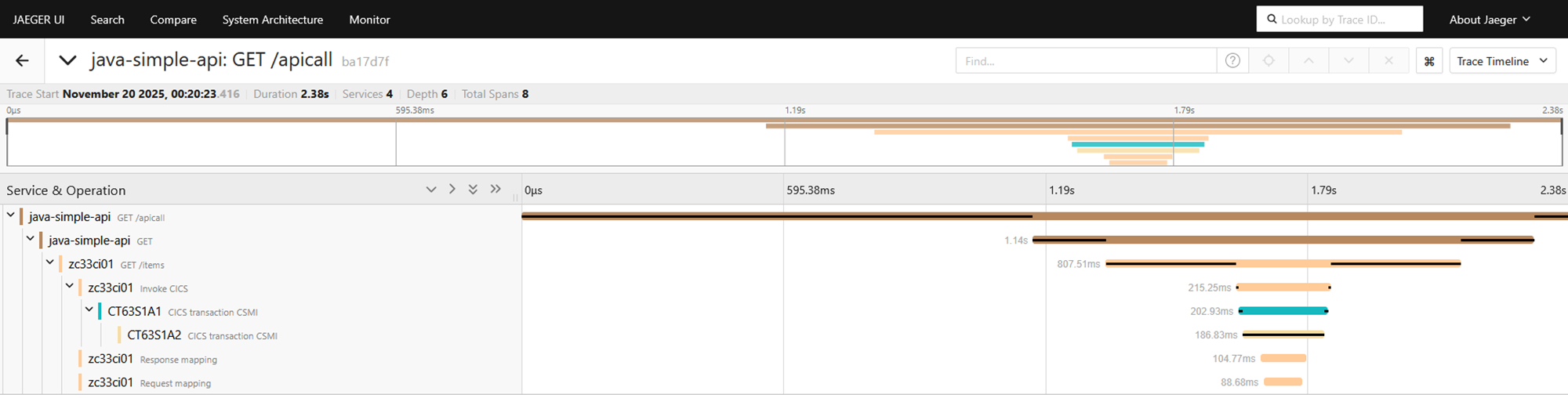Image resolution: width=1568 pixels, height=398 pixels.
Task: Open the Trace Timeline view dropdown
Action: pyautogui.click(x=1503, y=61)
